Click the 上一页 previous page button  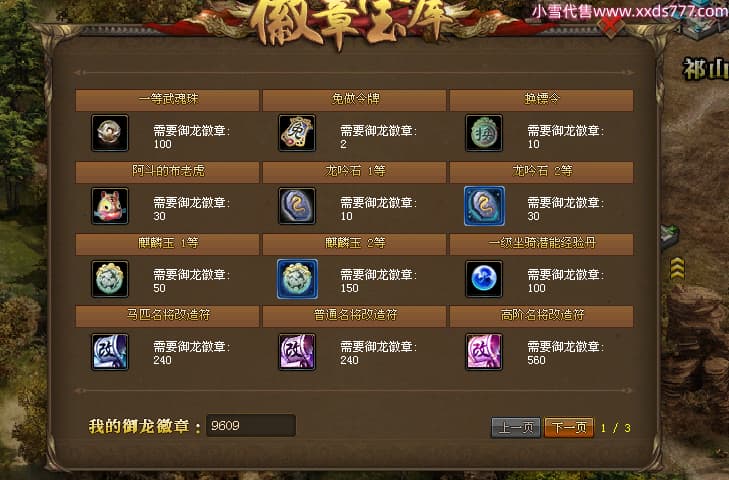coord(516,427)
